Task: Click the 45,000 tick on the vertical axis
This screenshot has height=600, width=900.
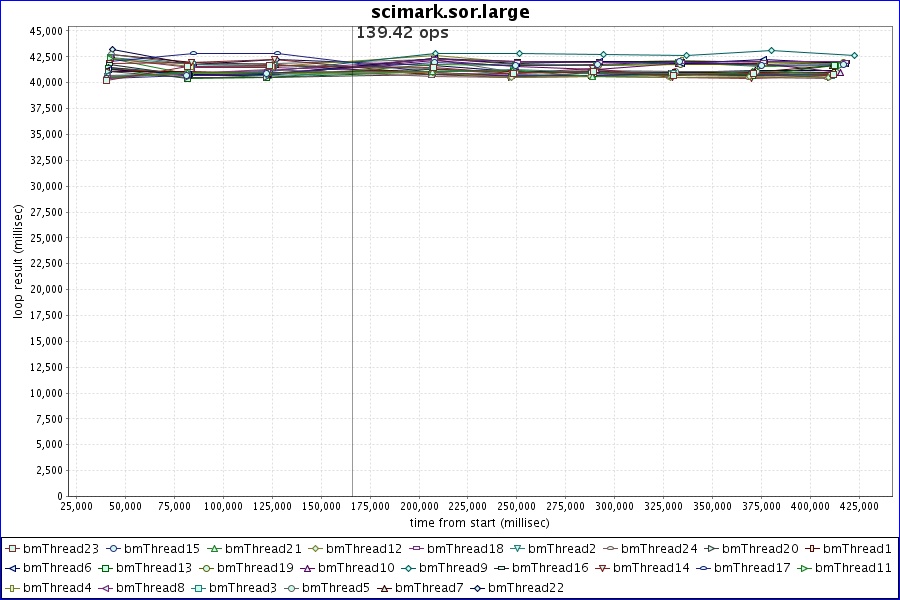Action: click(48, 30)
